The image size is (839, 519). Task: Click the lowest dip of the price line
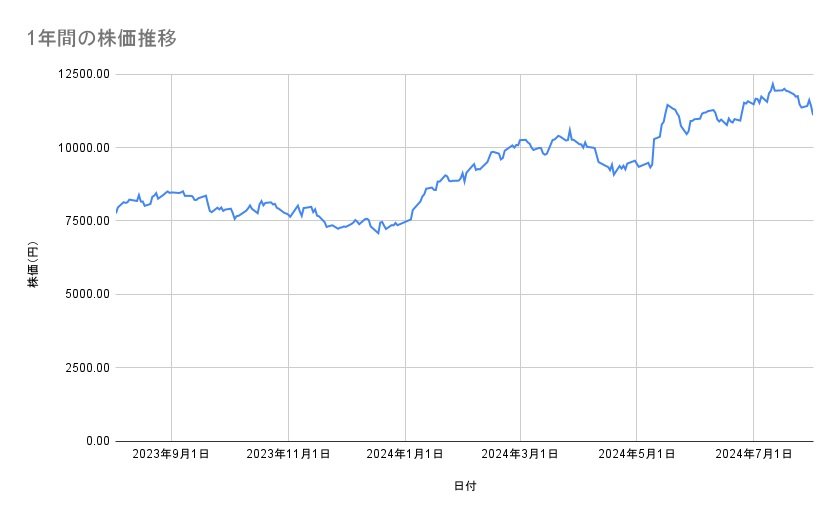click(378, 234)
